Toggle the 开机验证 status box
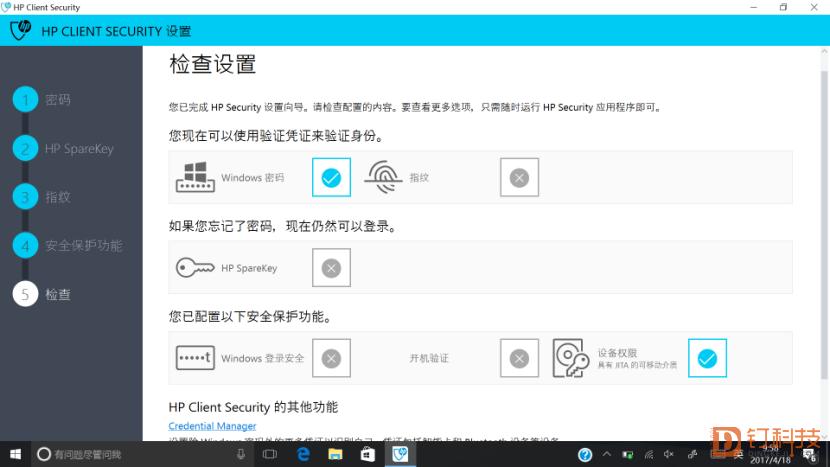The height and width of the screenshot is (467, 830). coord(519,358)
